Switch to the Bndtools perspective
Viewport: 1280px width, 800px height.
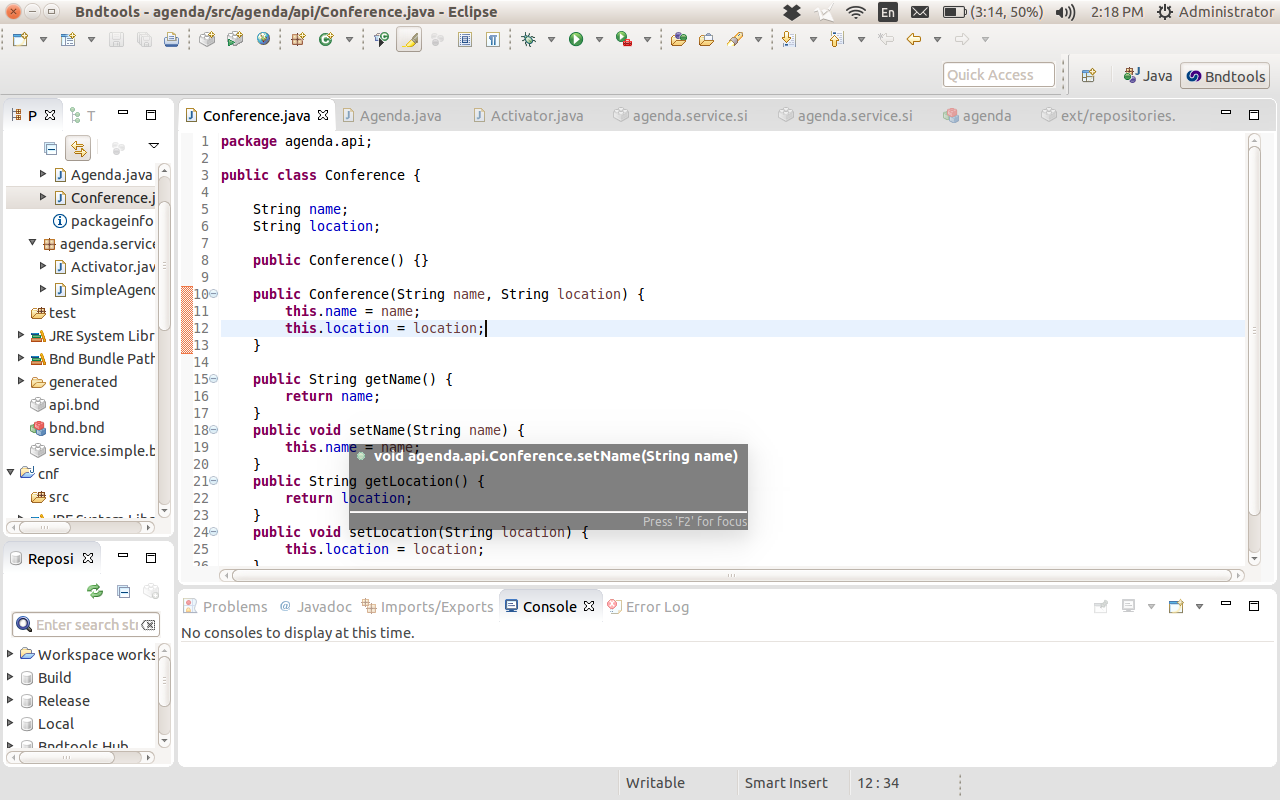click(1225, 76)
